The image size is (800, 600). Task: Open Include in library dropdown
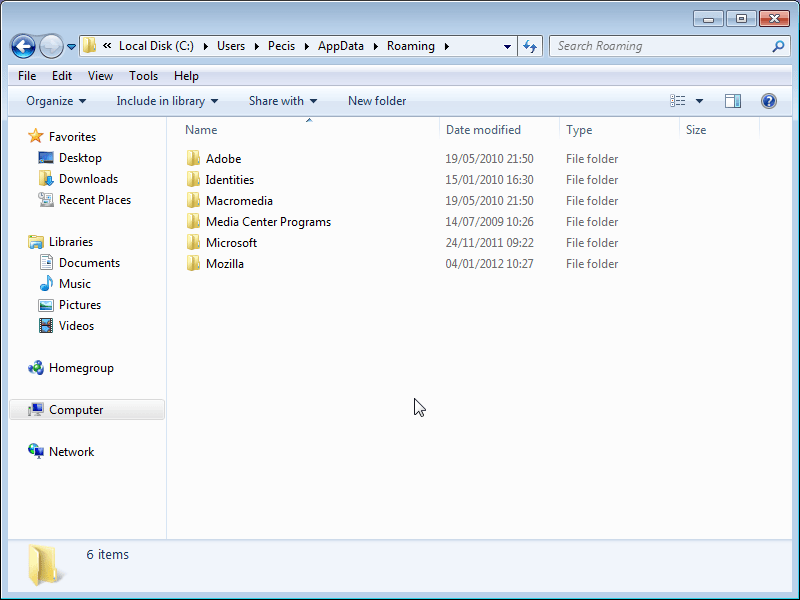point(167,101)
